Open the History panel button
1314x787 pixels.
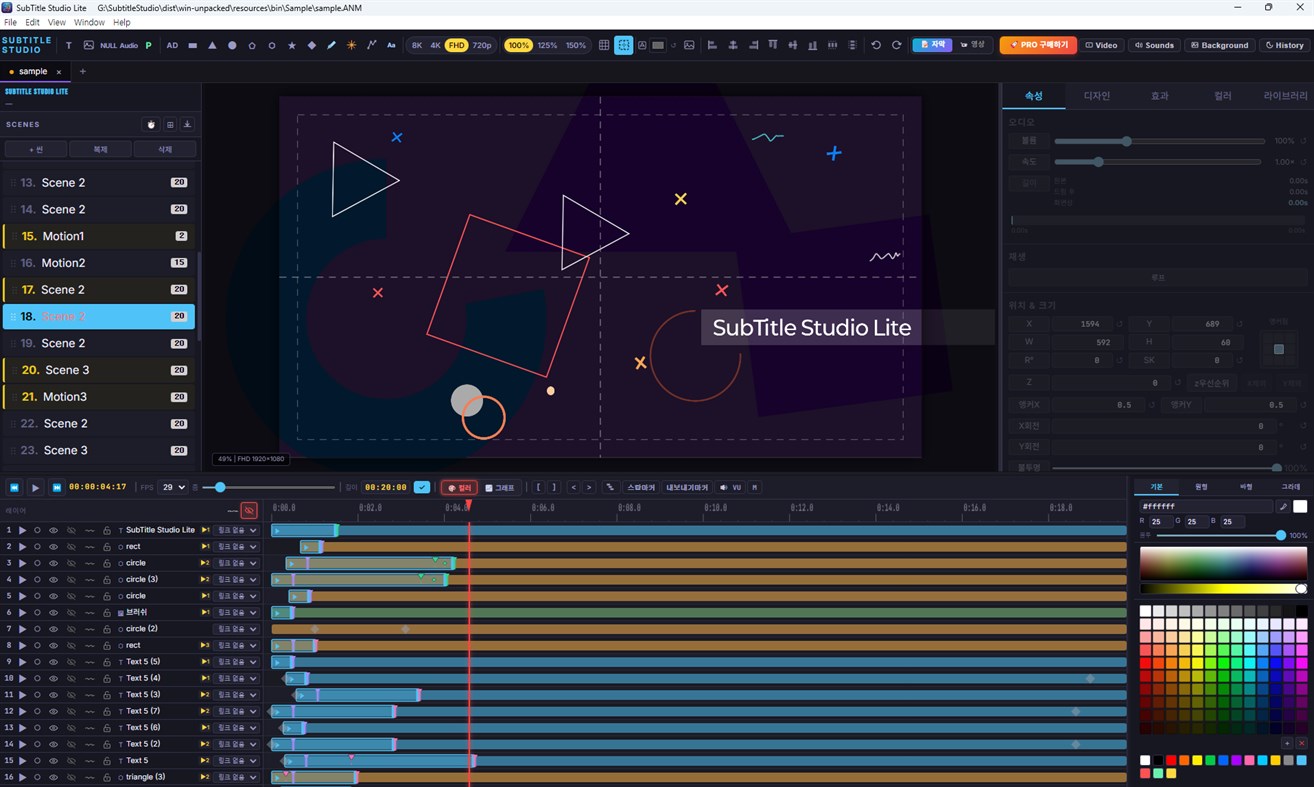click(x=1284, y=45)
